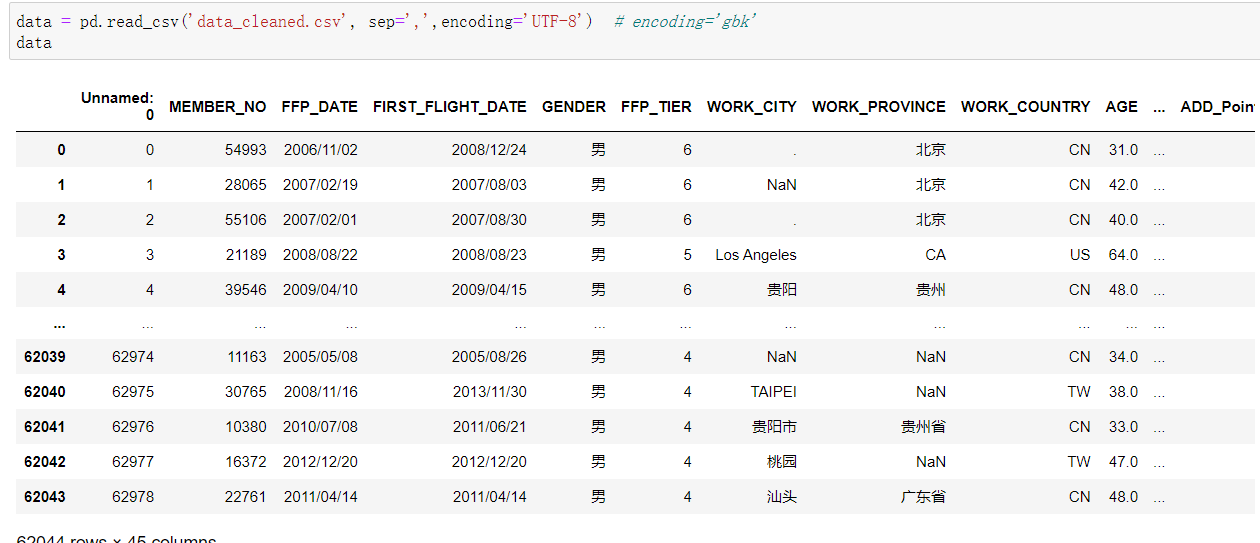The width and height of the screenshot is (1260, 543).
Task: Click the age value 64.0
Action: 1123,255
